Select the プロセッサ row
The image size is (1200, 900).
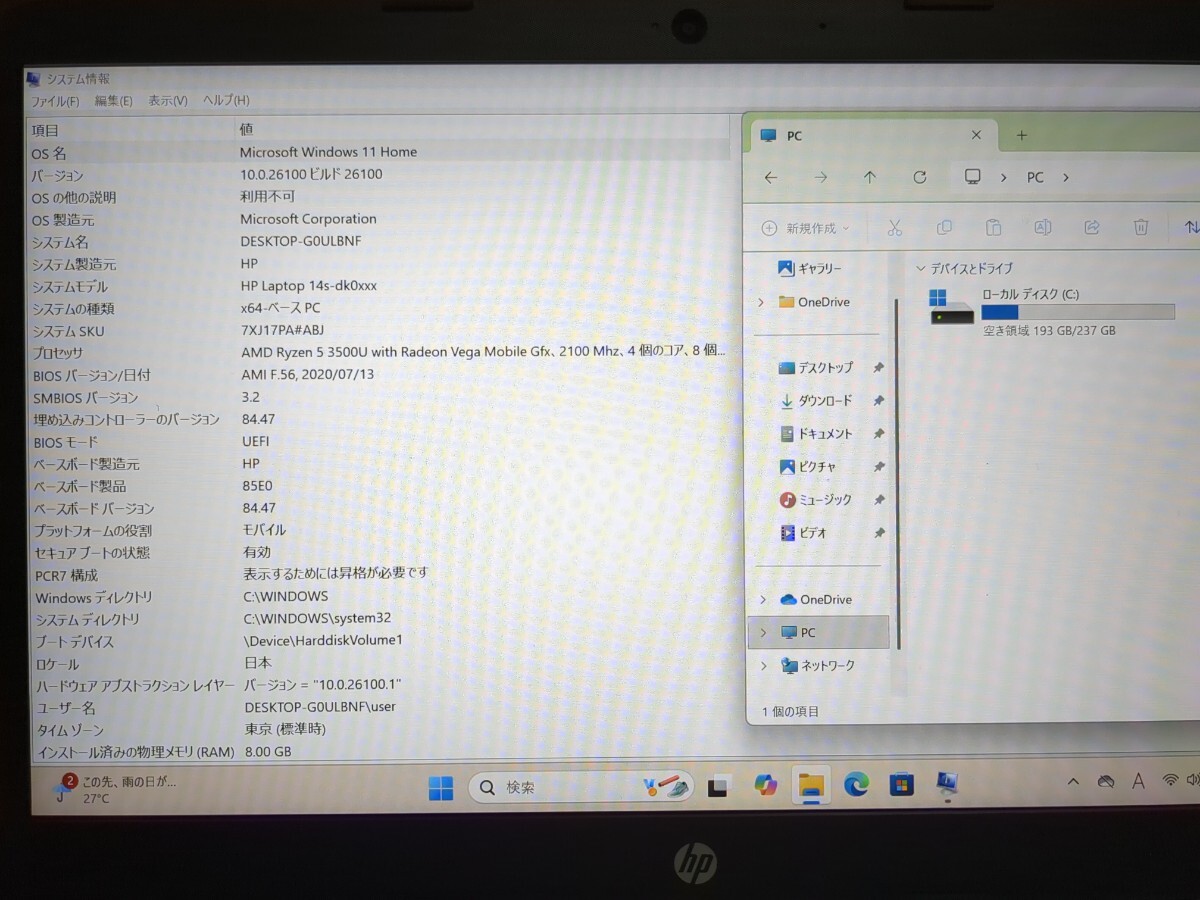coord(379,352)
